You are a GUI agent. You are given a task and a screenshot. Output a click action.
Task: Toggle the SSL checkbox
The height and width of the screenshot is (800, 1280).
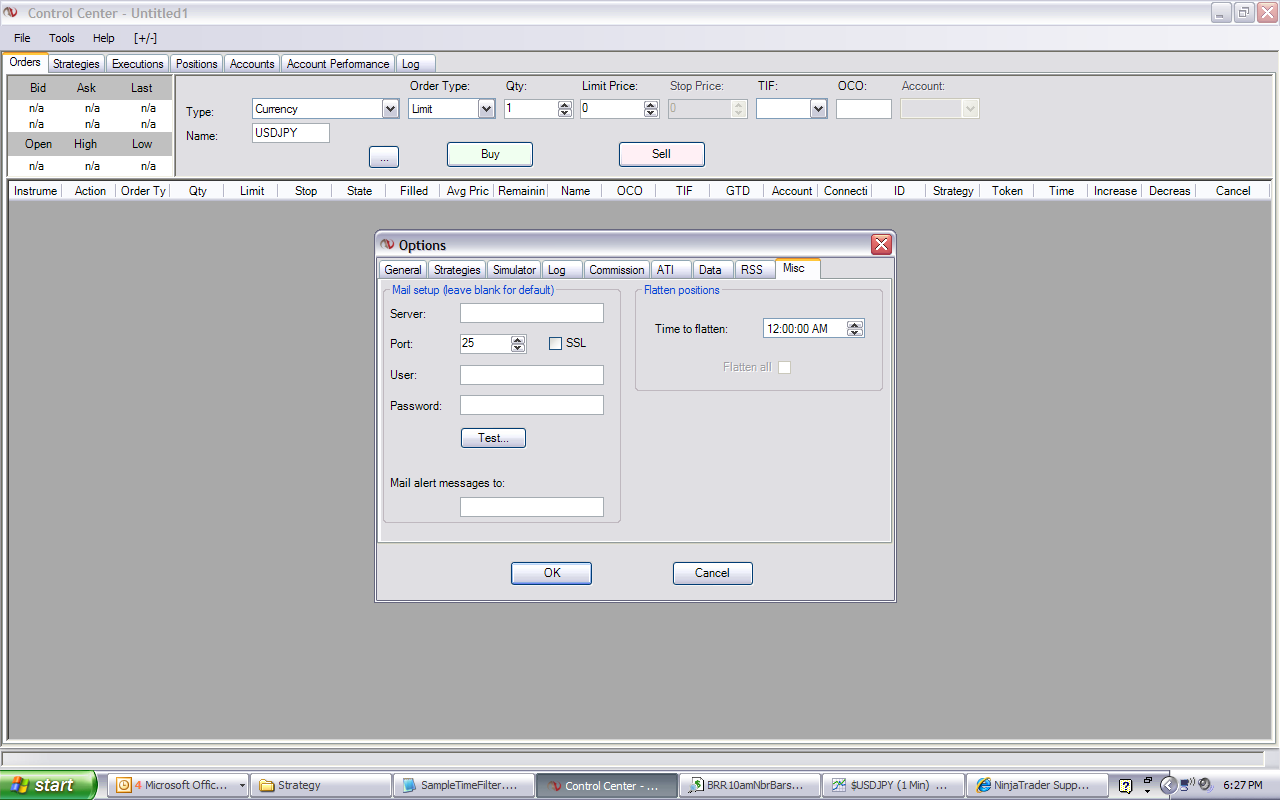556,344
